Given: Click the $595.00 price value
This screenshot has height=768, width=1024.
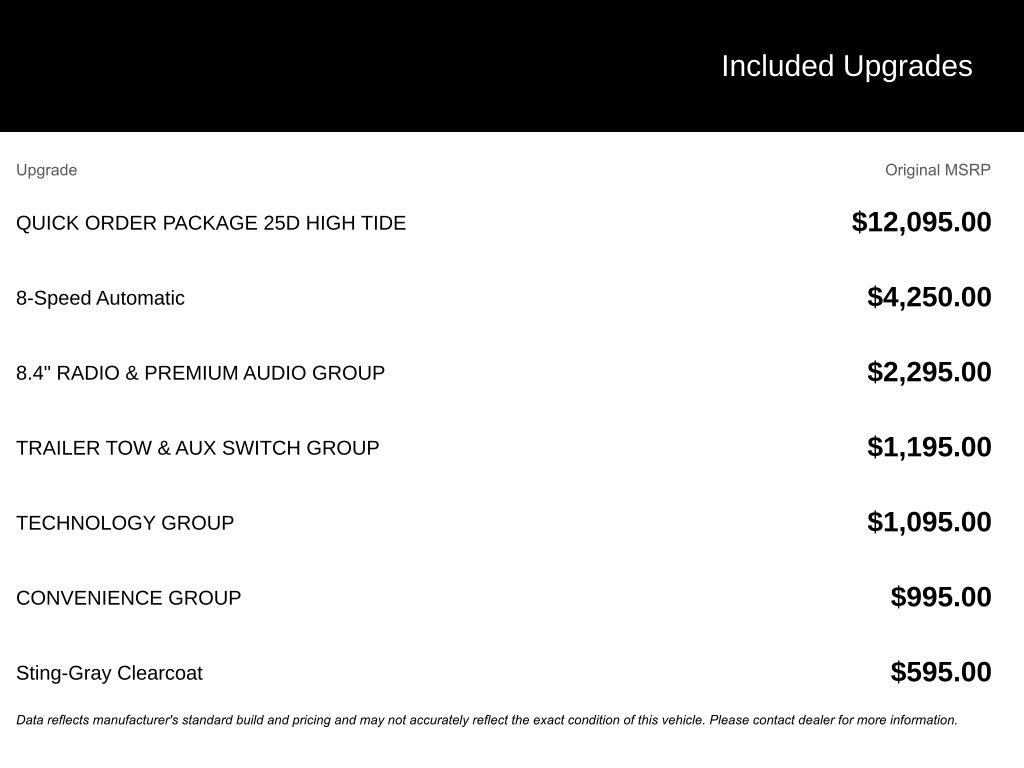Looking at the screenshot, I should pyautogui.click(x=940, y=673).
